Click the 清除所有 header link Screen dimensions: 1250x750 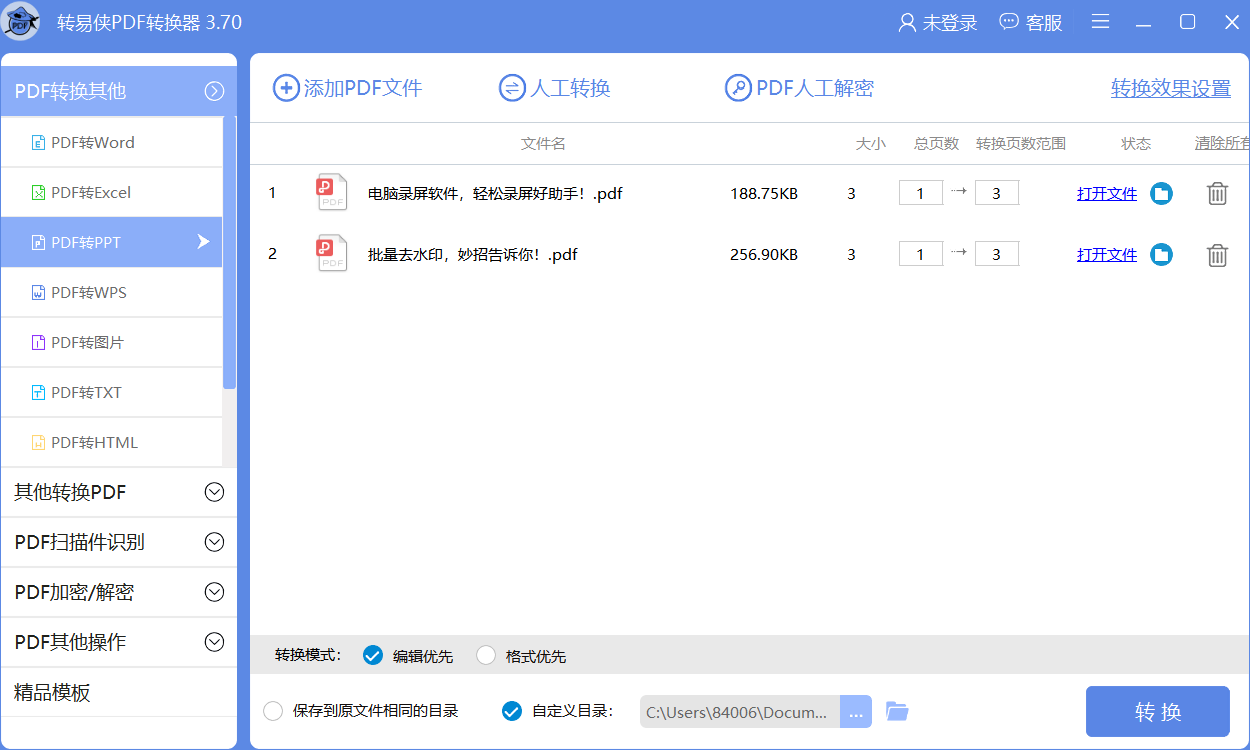tap(1222, 144)
